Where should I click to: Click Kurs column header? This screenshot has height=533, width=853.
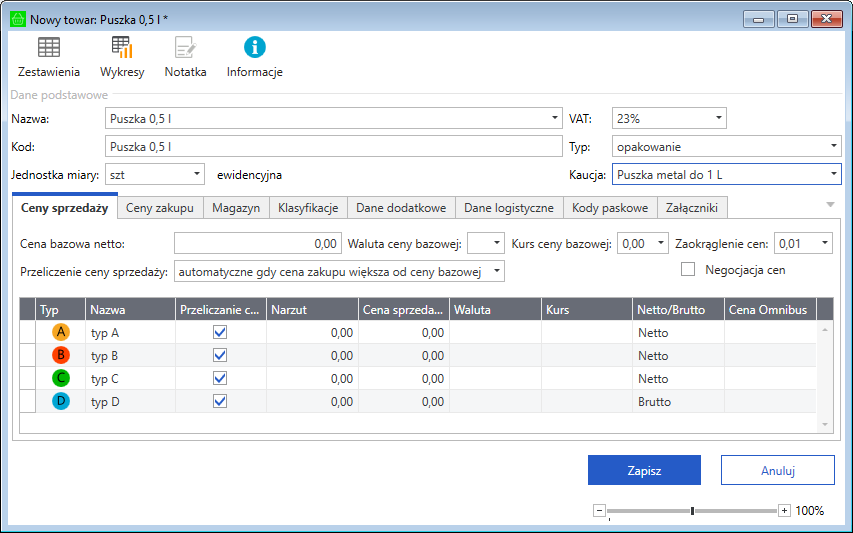[x=586, y=309]
